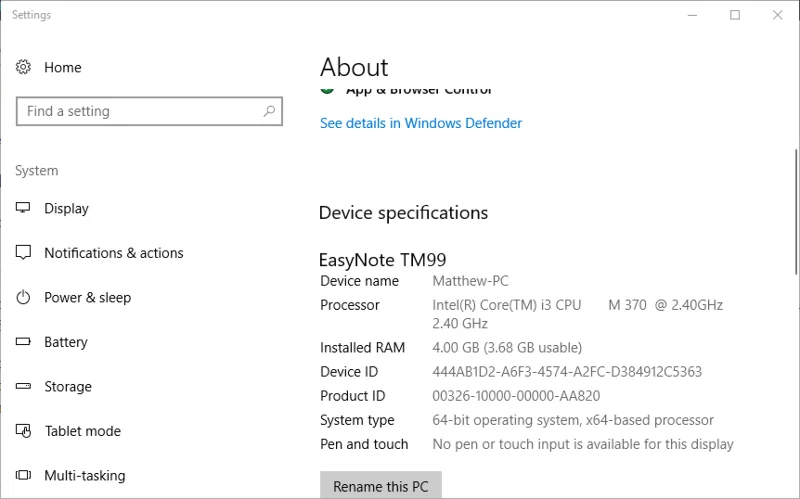Screen dimensions: 800x499
Task: Click the Home gear icon
Action: click(x=23, y=67)
